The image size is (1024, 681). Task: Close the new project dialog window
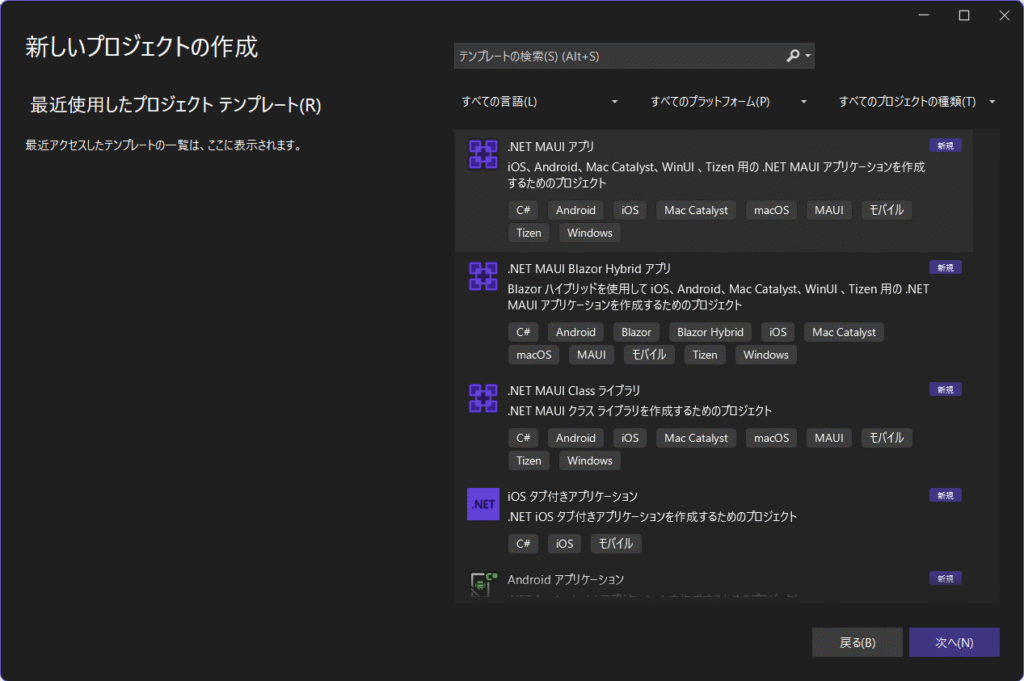[1004, 16]
